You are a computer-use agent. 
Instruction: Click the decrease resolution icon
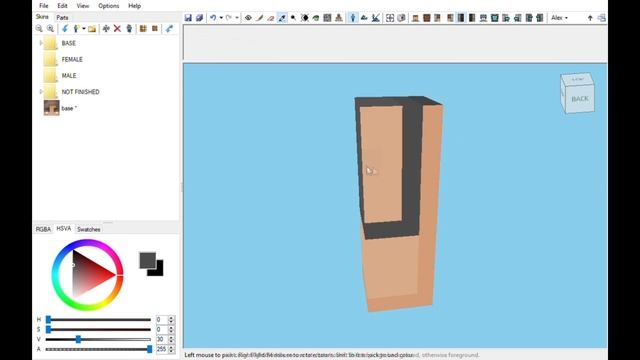pos(155,29)
